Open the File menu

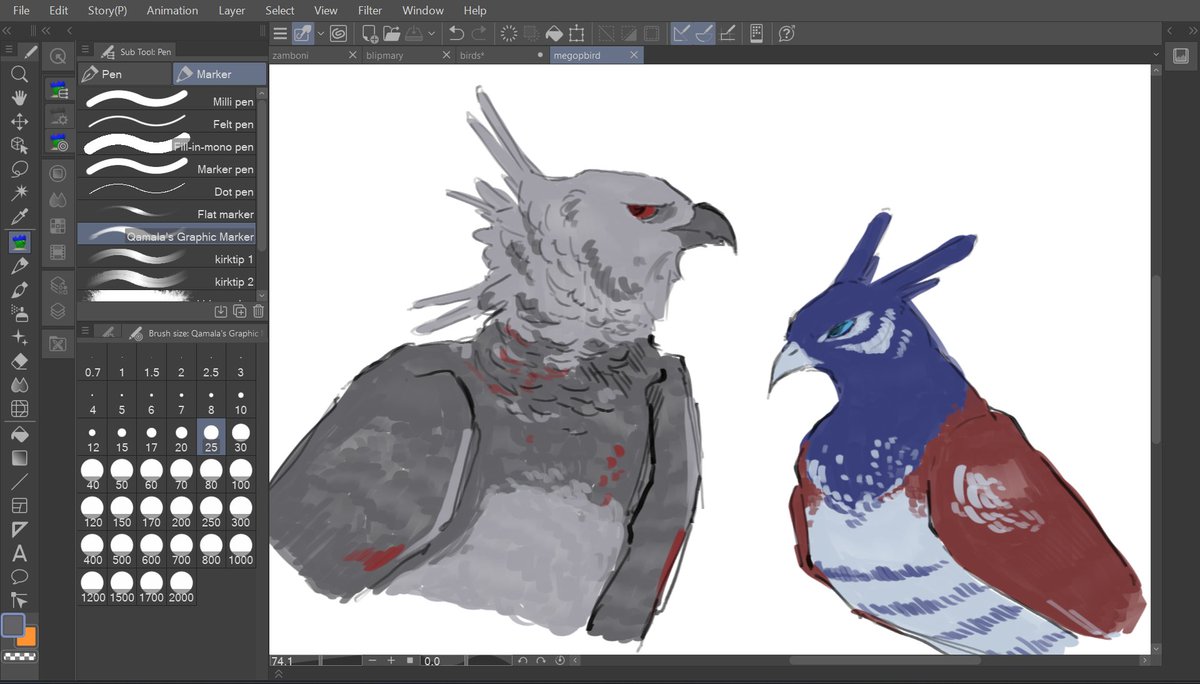[x=21, y=10]
